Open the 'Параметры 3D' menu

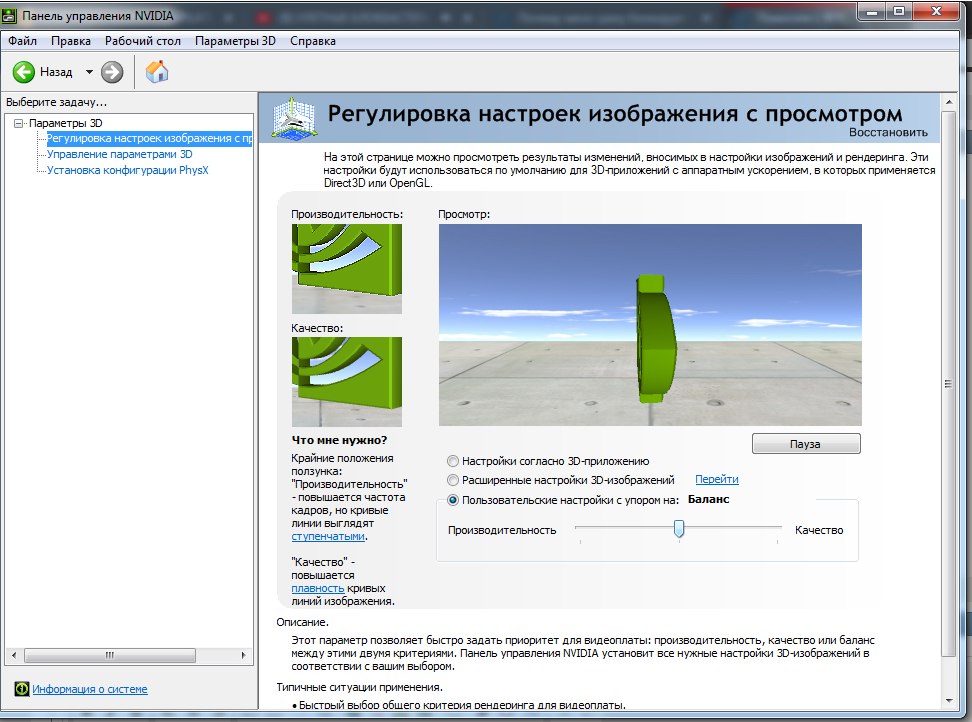[235, 41]
